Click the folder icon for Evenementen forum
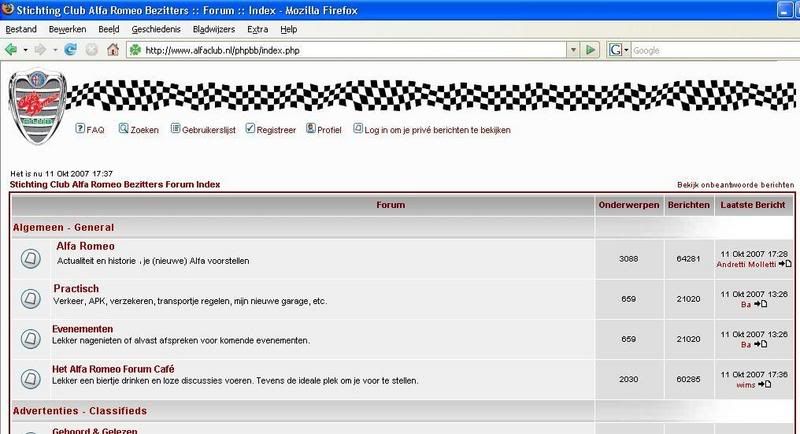Screen dimensions: 800x434 [x=31, y=339]
